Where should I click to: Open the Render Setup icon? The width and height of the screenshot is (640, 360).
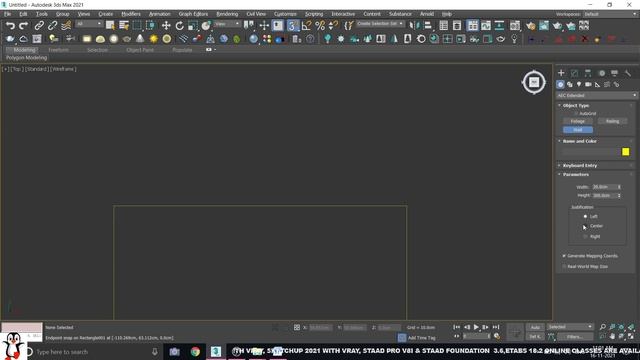[530, 26]
